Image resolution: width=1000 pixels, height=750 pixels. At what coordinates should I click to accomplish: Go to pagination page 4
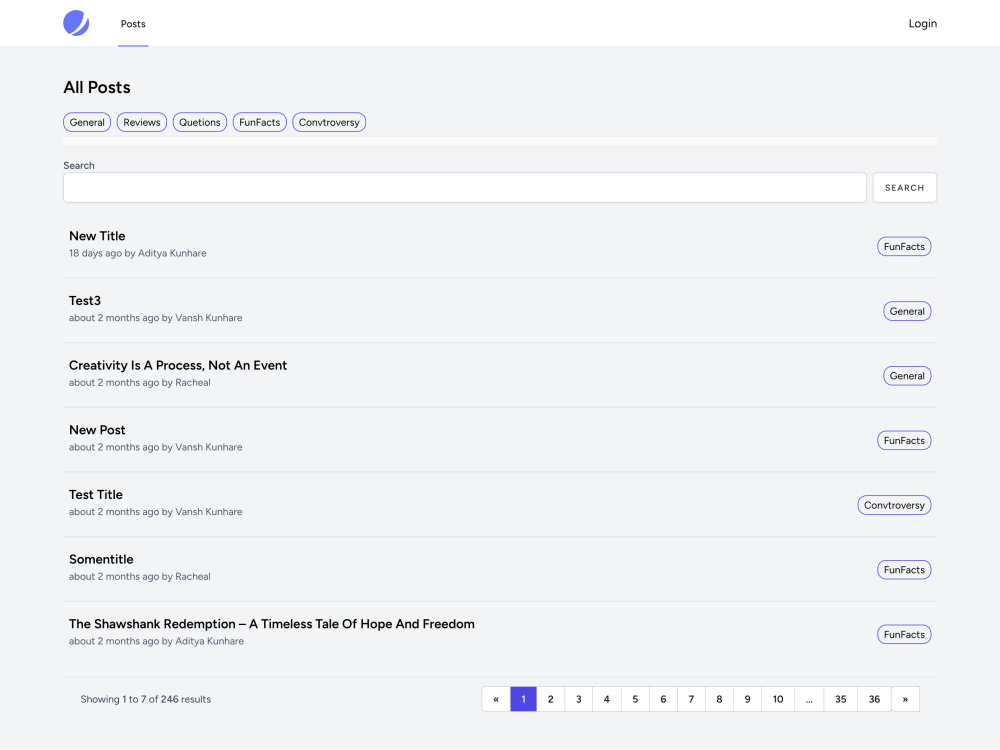point(607,699)
